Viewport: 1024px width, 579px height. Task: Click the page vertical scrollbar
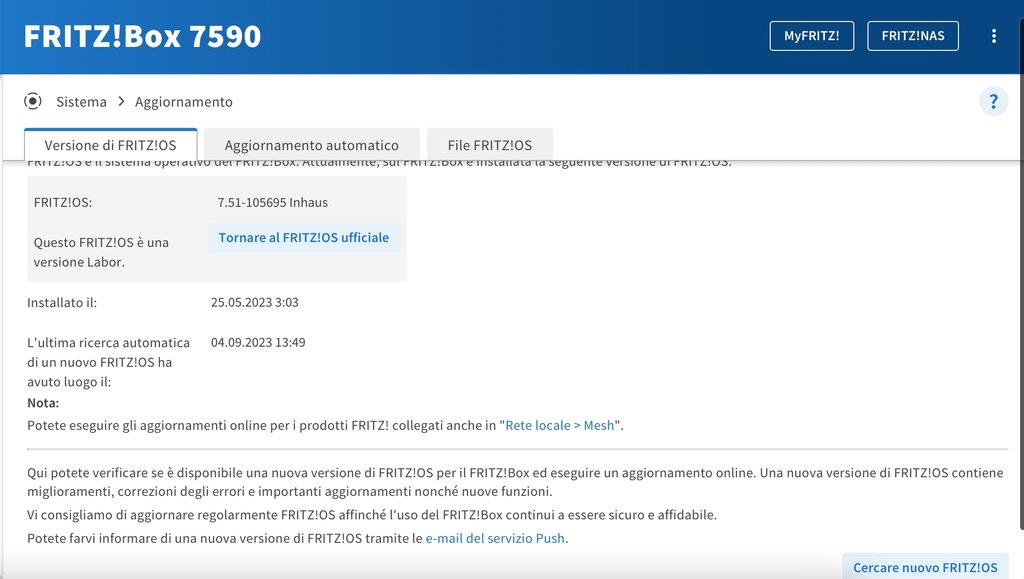pyautogui.click(x=1021, y=274)
